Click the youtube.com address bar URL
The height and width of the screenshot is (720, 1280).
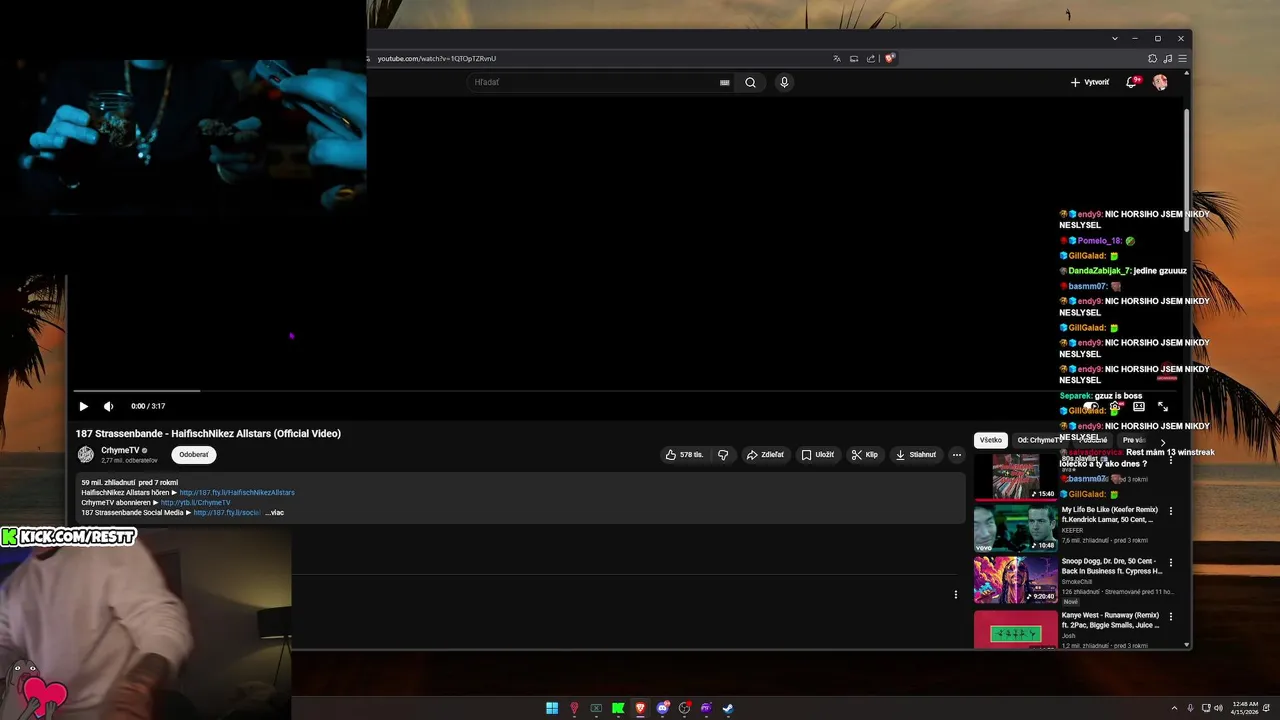[x=437, y=59]
